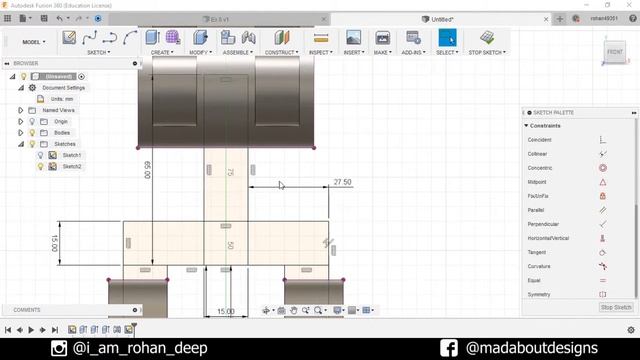This screenshot has height=360, width=640.
Task: Collapse the Constraints section in Sketch Palette
Action: [x=526, y=126]
